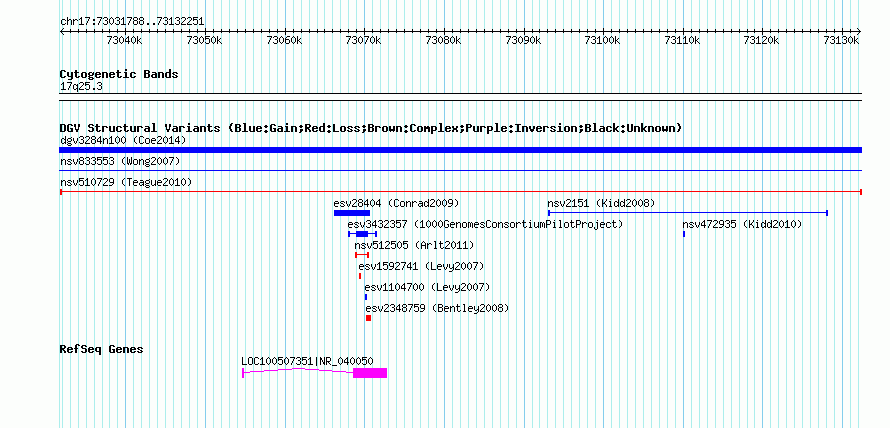Click the 73120k ruler tick label

pos(763,40)
